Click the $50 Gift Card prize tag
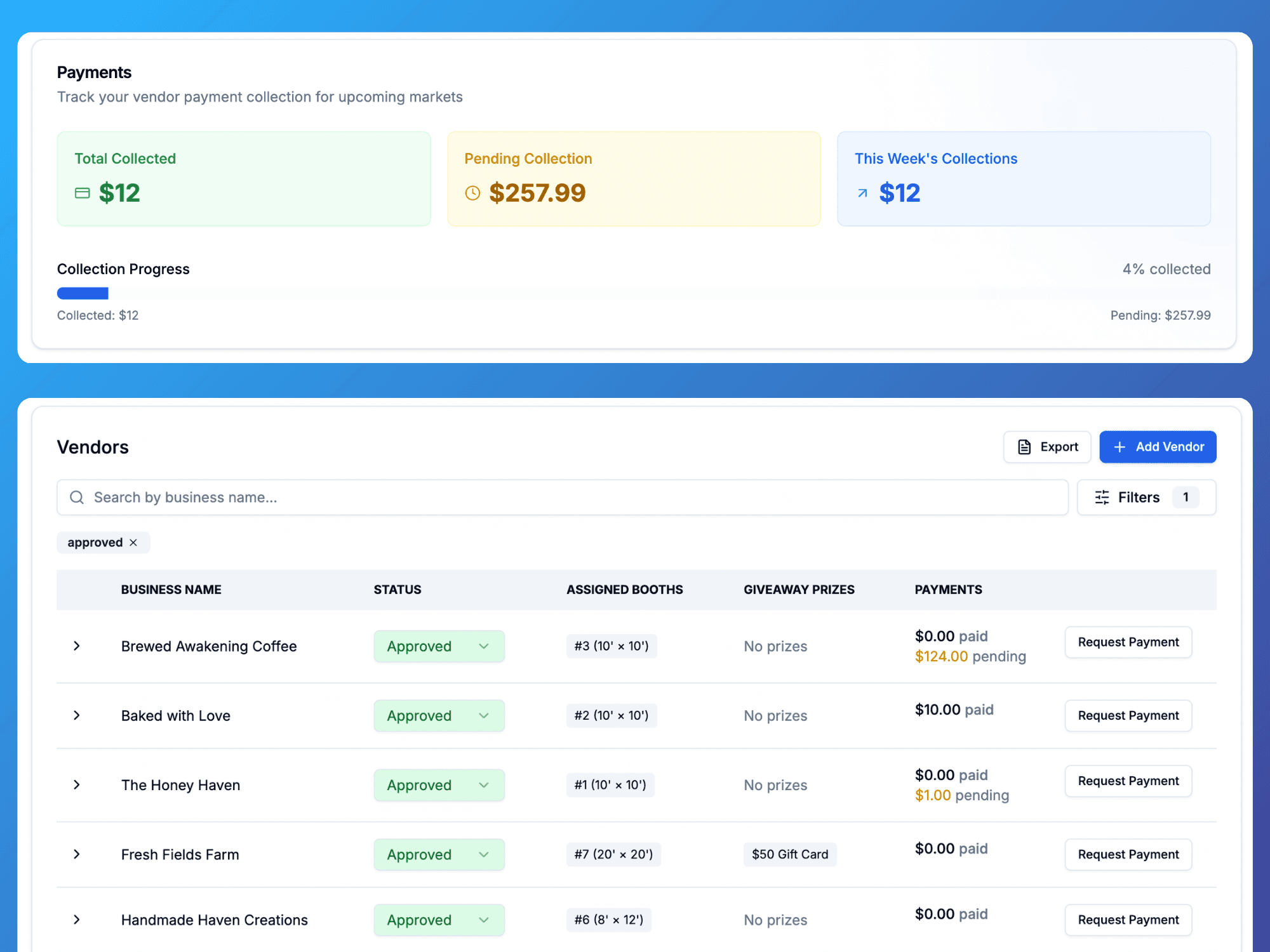Screen dimensions: 1270x952 click(790, 854)
